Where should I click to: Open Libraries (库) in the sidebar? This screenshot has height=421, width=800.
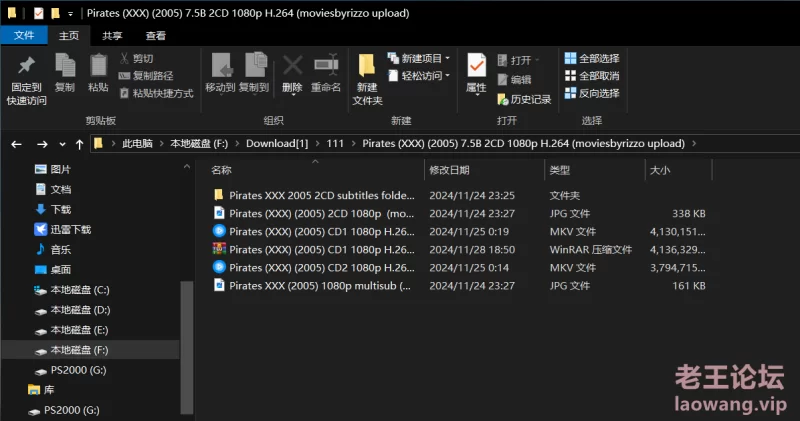(x=41, y=390)
